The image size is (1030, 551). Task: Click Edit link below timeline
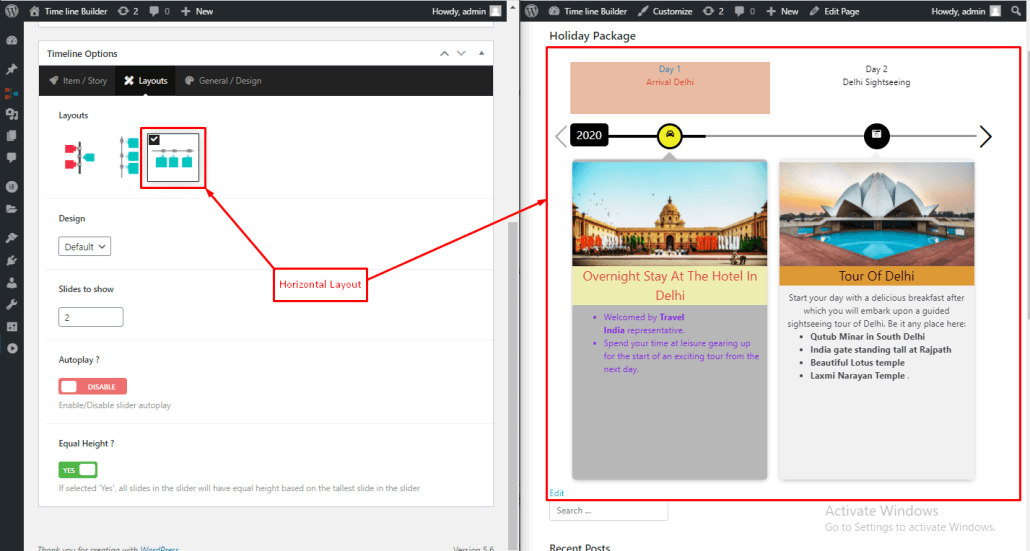pos(556,493)
